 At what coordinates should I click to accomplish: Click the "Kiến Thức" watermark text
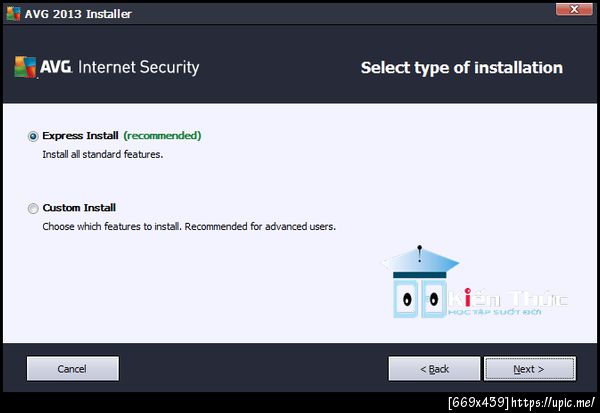coord(508,298)
